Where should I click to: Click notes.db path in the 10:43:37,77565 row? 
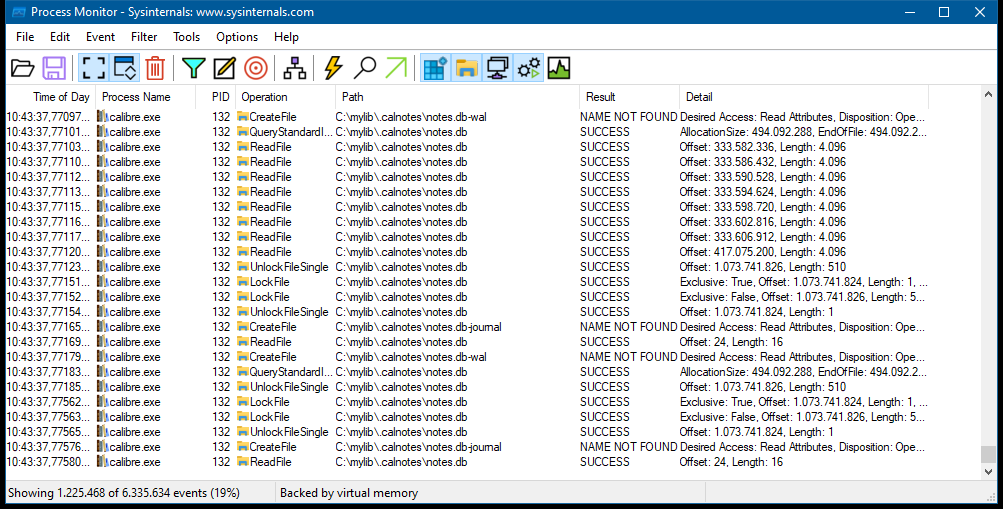(401, 432)
